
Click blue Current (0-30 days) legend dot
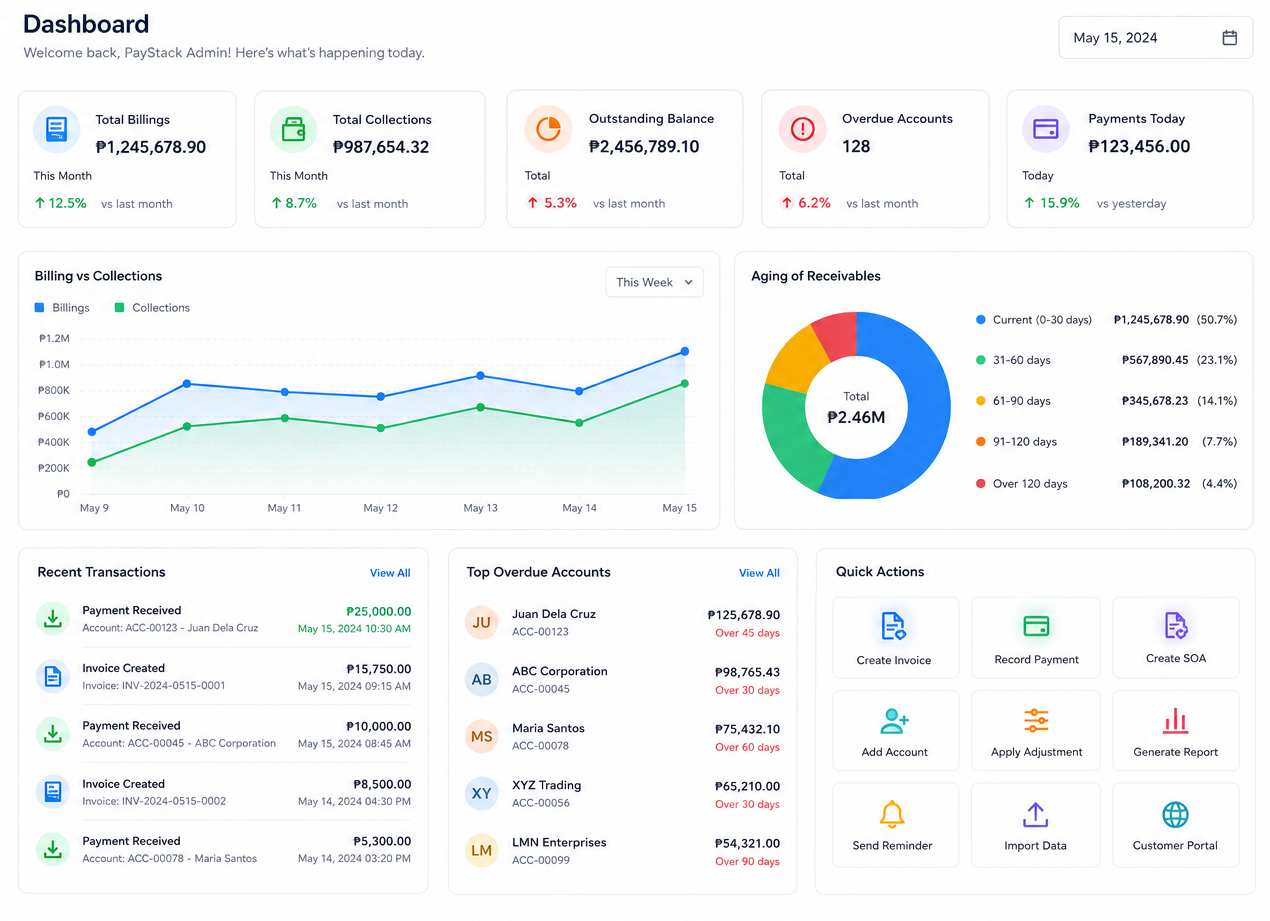coord(981,320)
